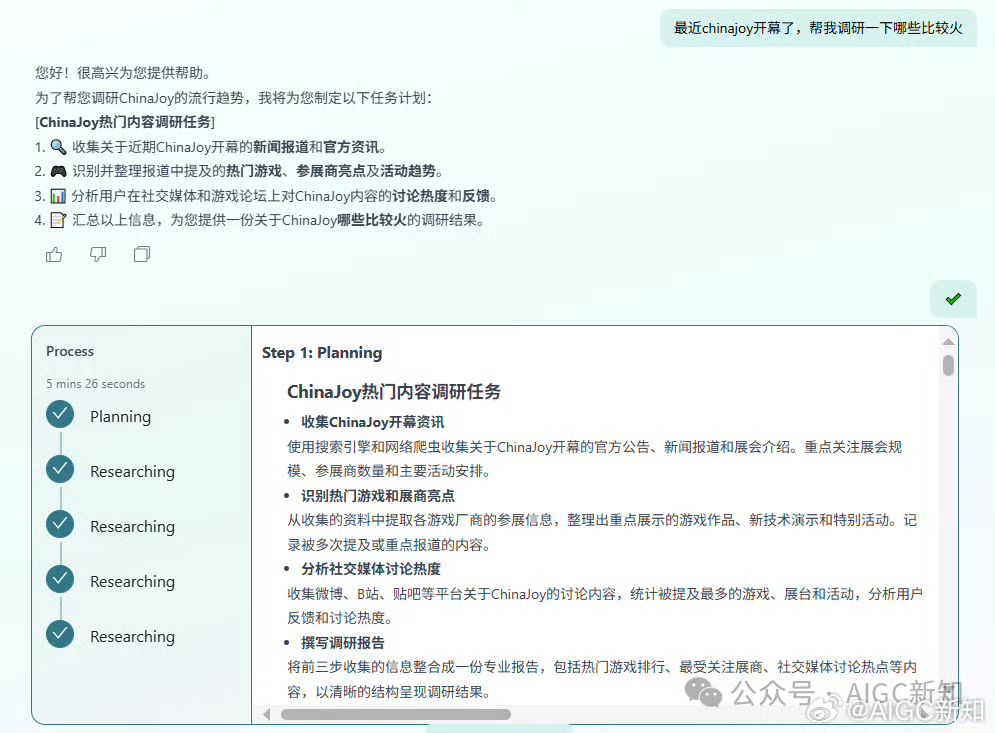995x733 pixels.
Task: Click the '分析社交媒体讨论热度' bullet
Action: (x=371, y=569)
